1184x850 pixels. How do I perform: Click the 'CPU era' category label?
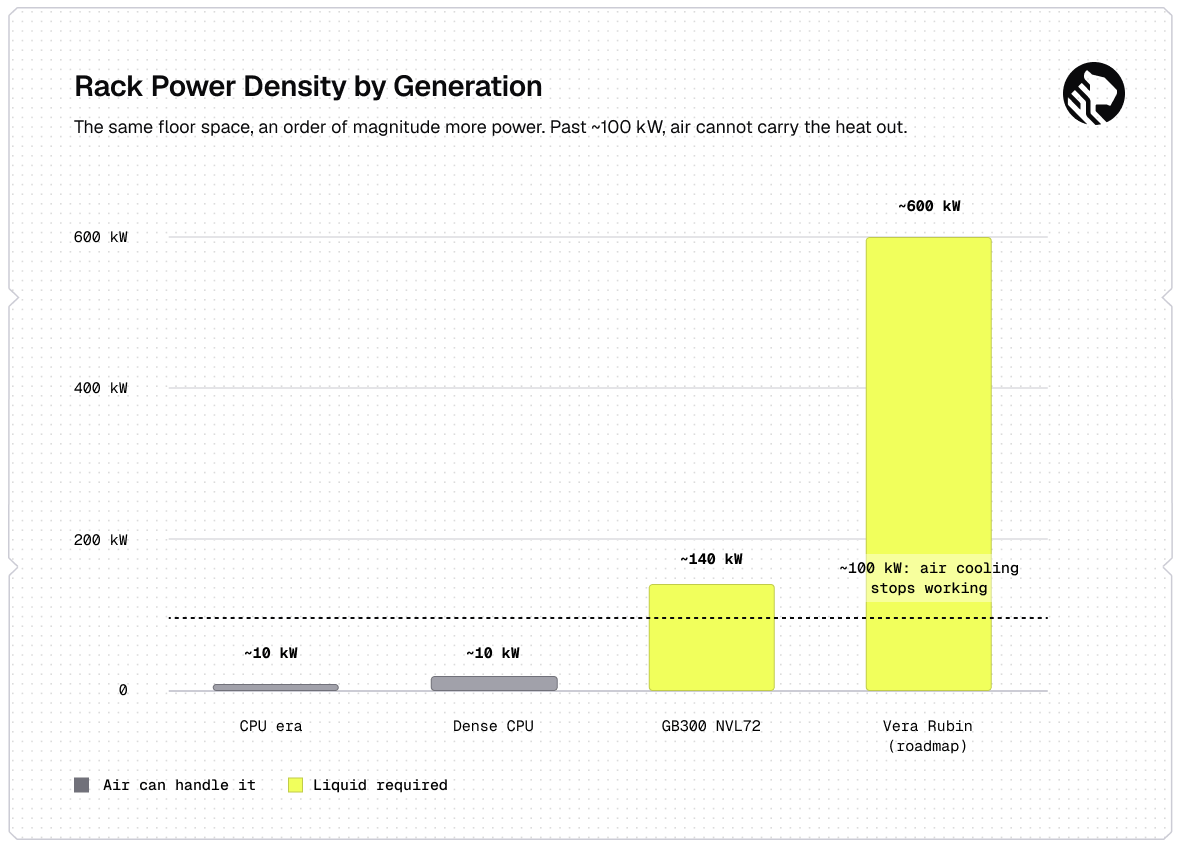pyautogui.click(x=271, y=726)
